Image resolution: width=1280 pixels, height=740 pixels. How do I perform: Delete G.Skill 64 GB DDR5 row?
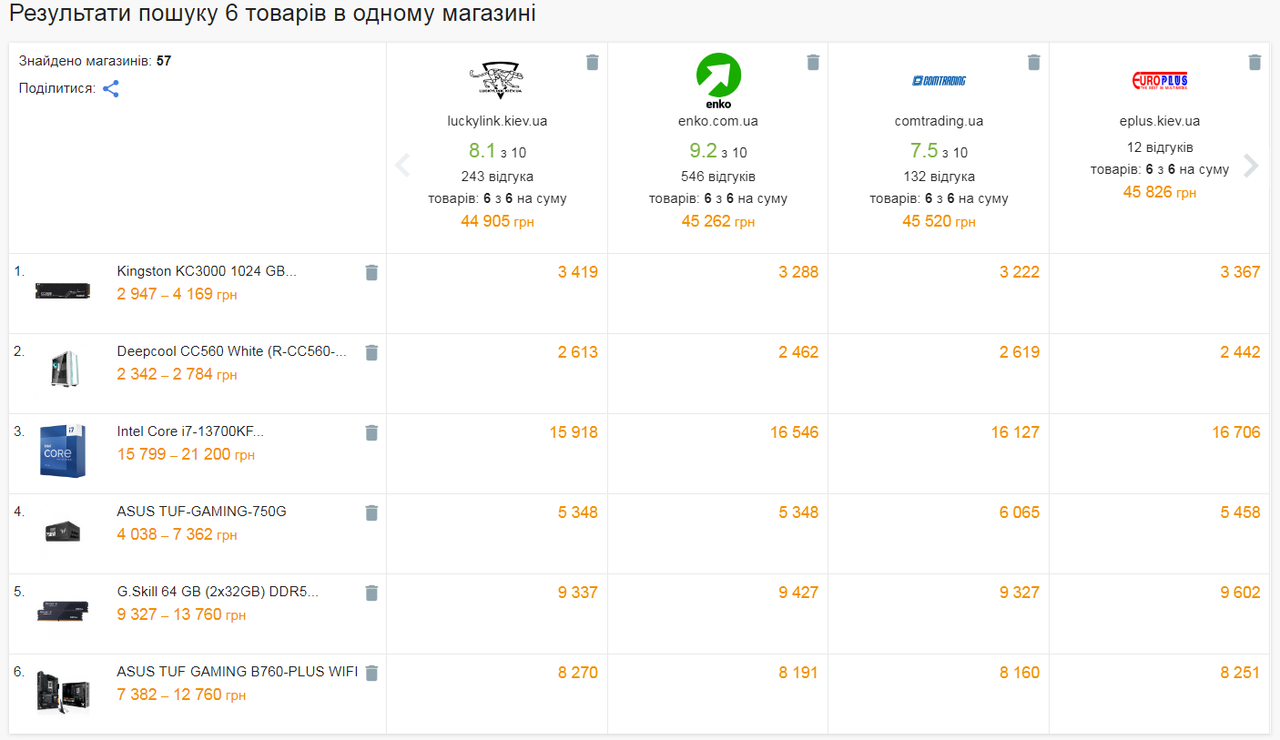point(371,592)
